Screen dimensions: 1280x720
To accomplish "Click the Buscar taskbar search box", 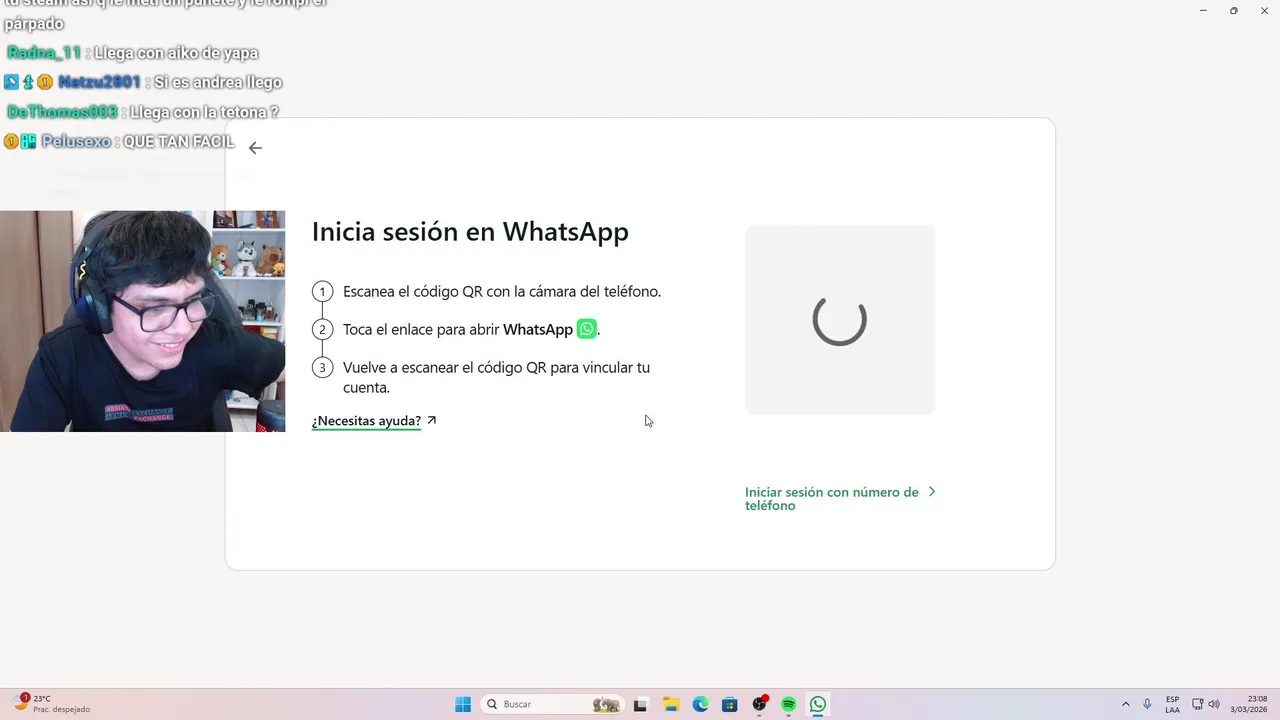I will pyautogui.click(x=552, y=704).
